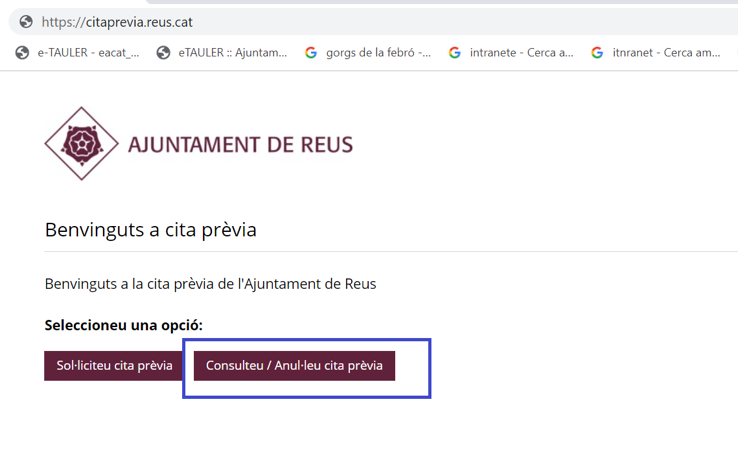
Task: Click Google icon beside gorgs de la febró
Action: point(311,53)
